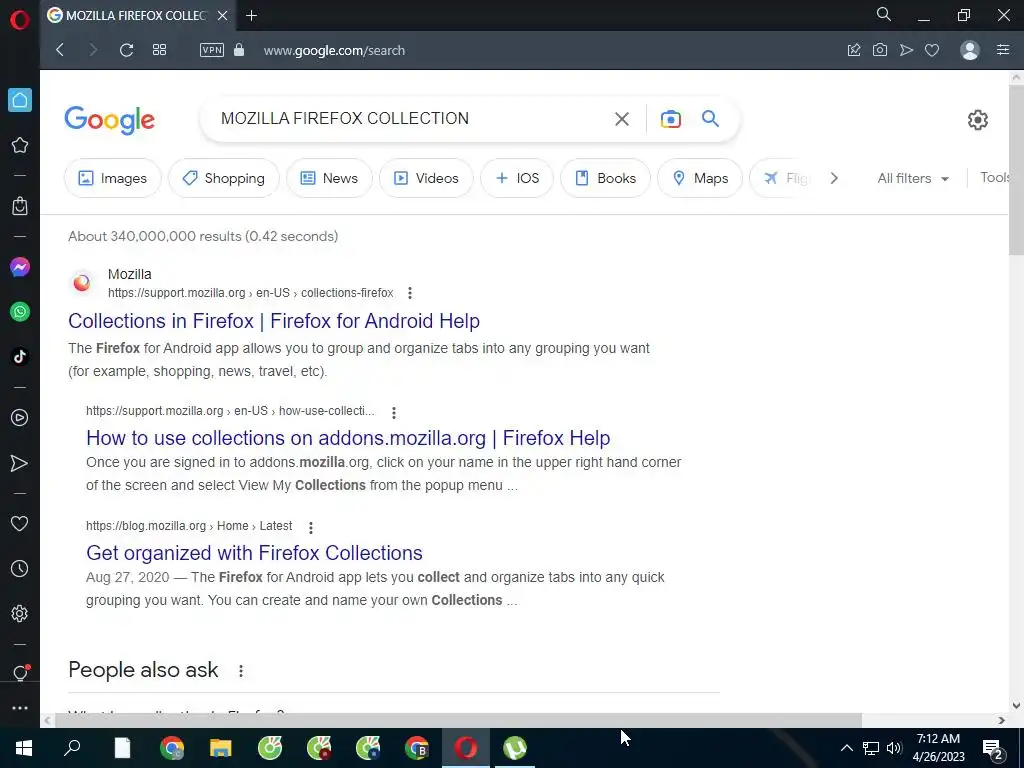Open the shopping bag sidebar icon

point(20,206)
